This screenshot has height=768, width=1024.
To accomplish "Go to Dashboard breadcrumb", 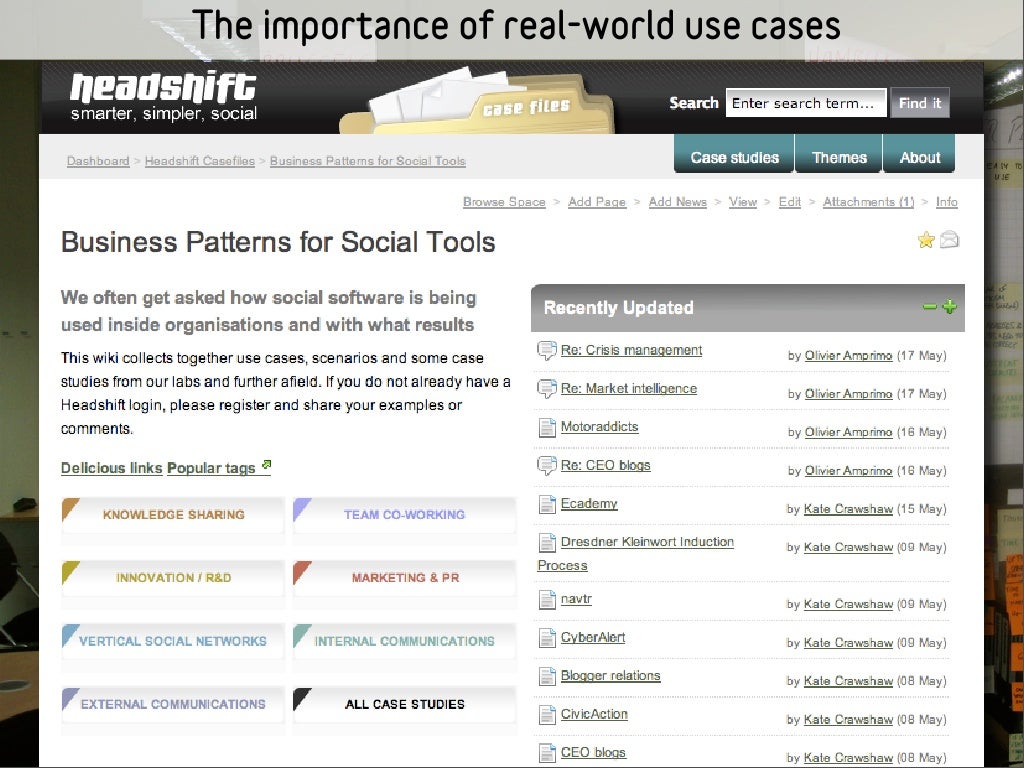I will (x=98, y=161).
